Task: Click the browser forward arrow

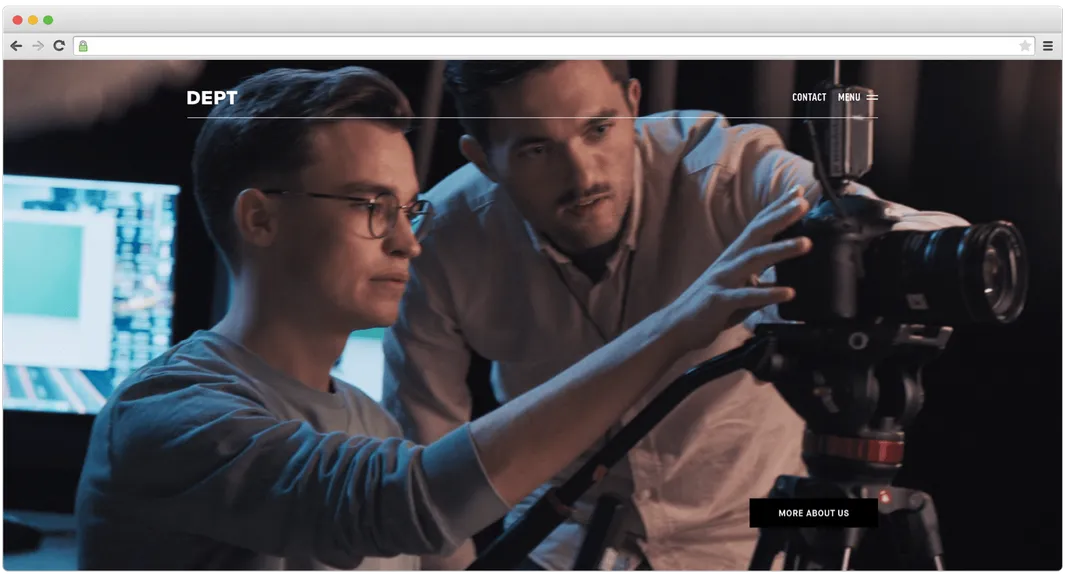Action: pos(38,46)
